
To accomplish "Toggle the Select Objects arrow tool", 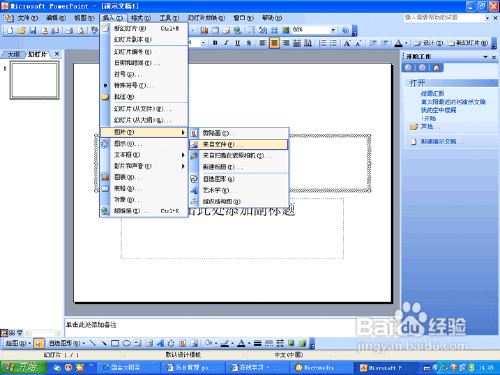I will point(39,343).
